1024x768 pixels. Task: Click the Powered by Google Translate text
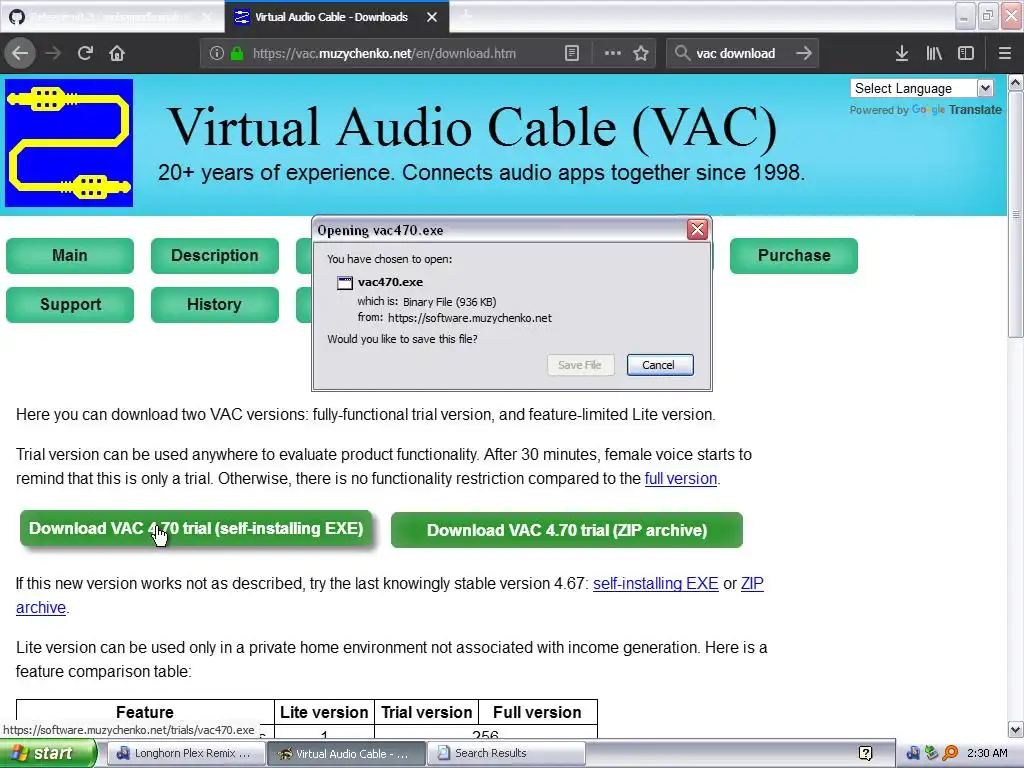(925, 110)
